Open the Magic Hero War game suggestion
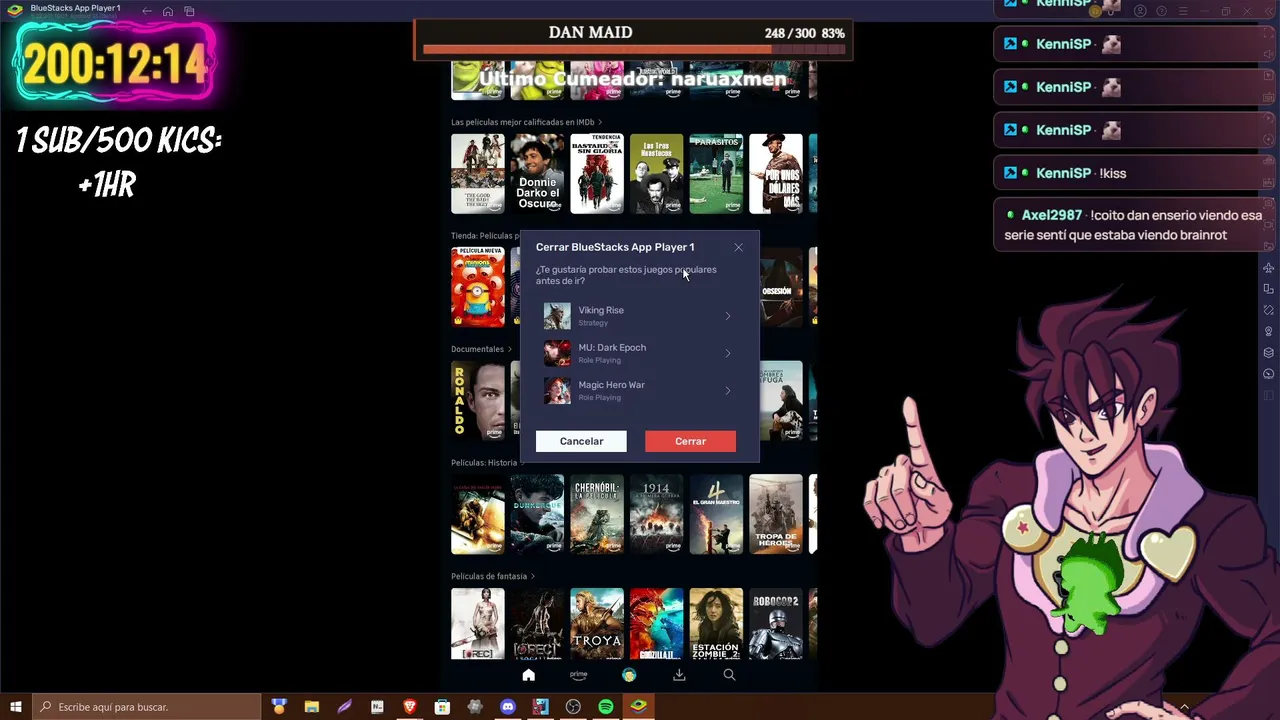 [639, 390]
